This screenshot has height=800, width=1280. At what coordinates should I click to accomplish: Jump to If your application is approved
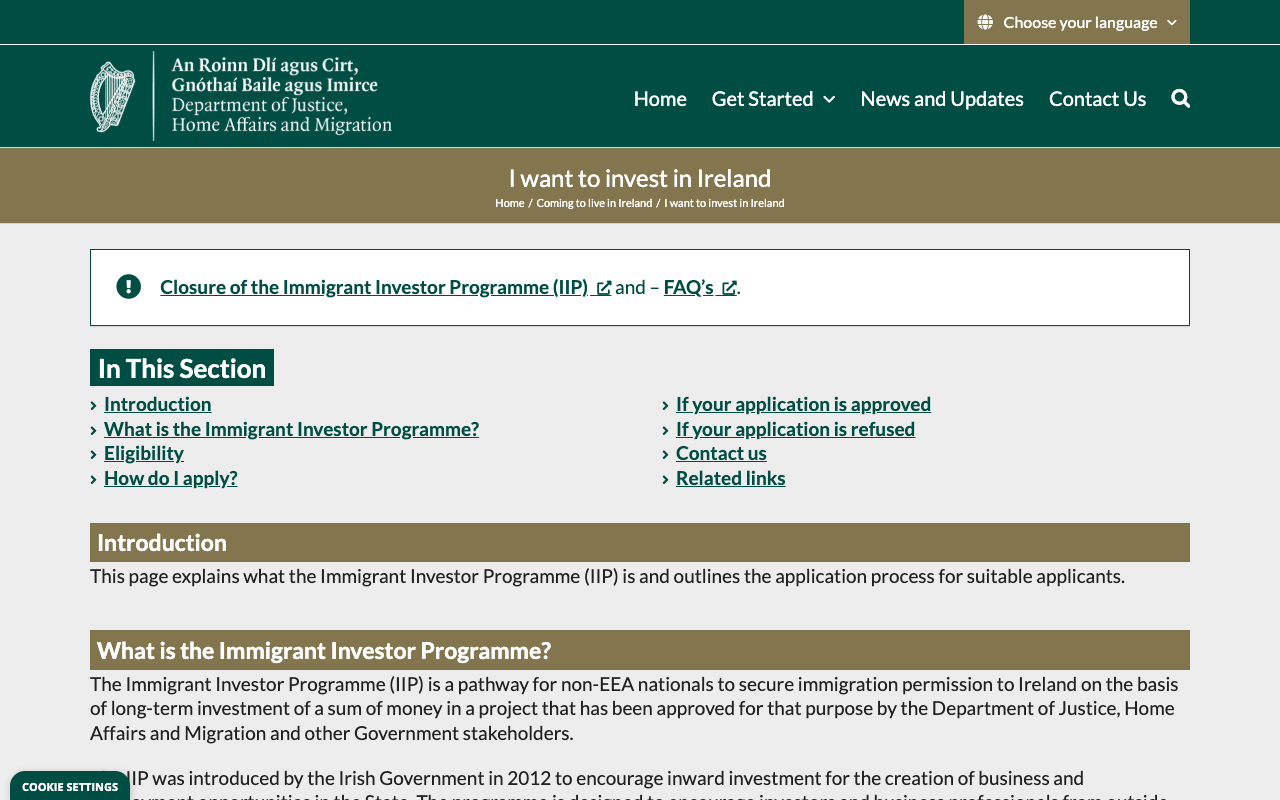[x=803, y=404]
